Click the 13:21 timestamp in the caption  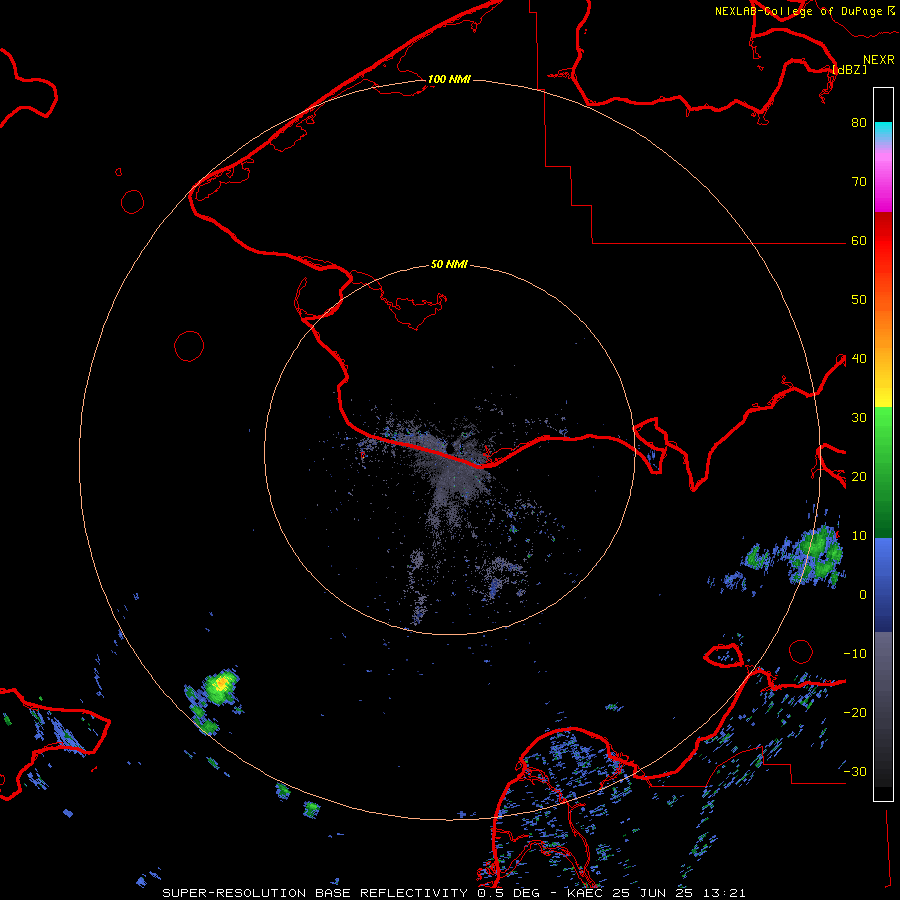tap(726, 893)
